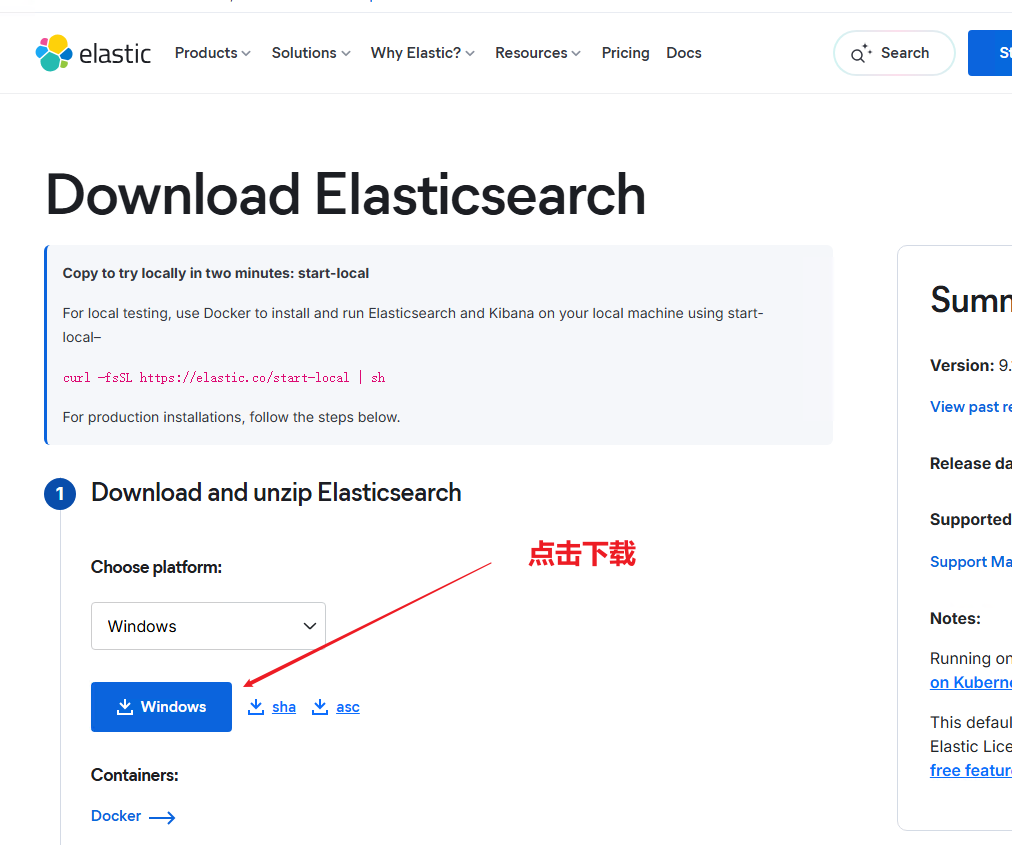Click the platform dropdown arrow
Screen dimensions: 1012x846
tap(310, 626)
